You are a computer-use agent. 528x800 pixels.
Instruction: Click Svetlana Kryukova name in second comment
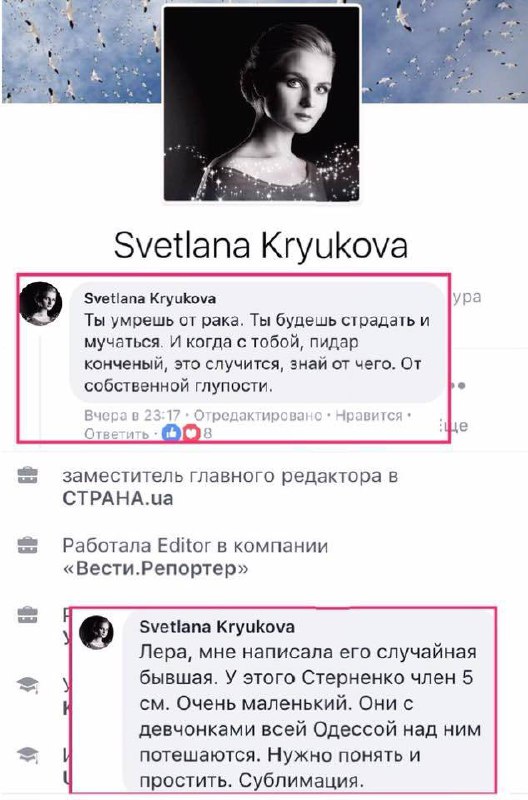[x=217, y=626]
